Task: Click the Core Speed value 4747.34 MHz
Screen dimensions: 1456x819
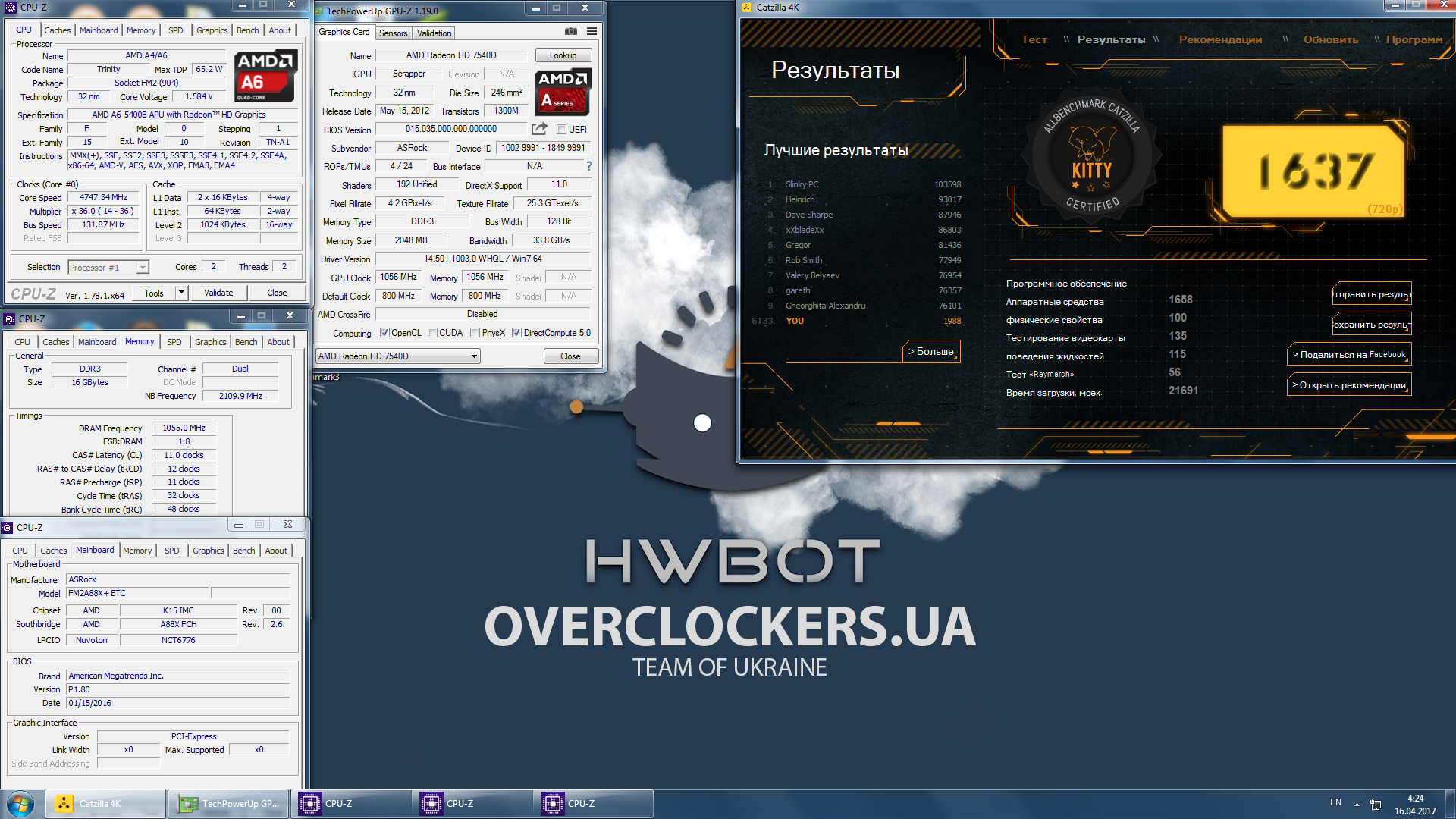Action: tap(104, 198)
